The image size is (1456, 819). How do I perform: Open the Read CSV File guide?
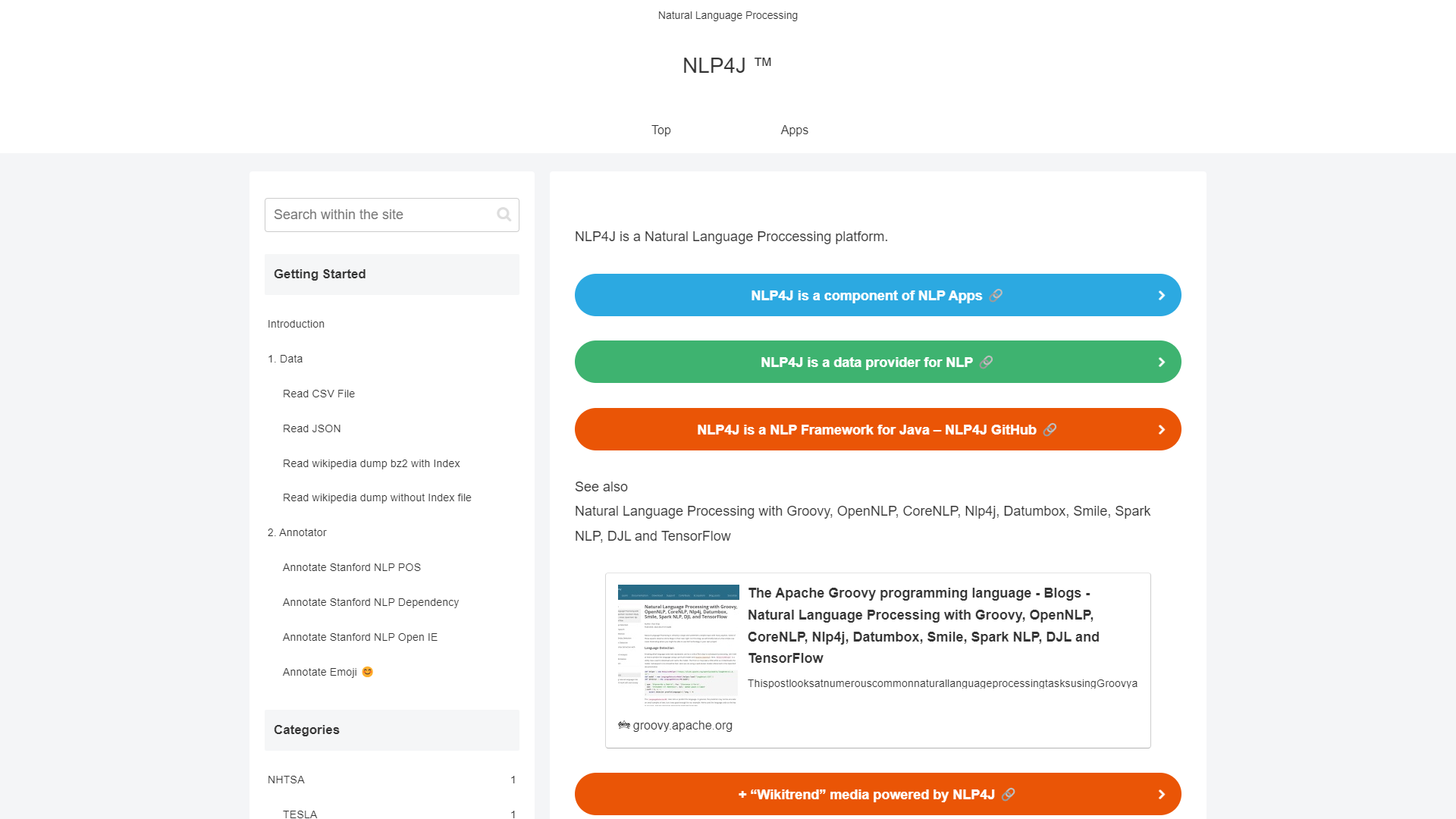click(x=318, y=394)
